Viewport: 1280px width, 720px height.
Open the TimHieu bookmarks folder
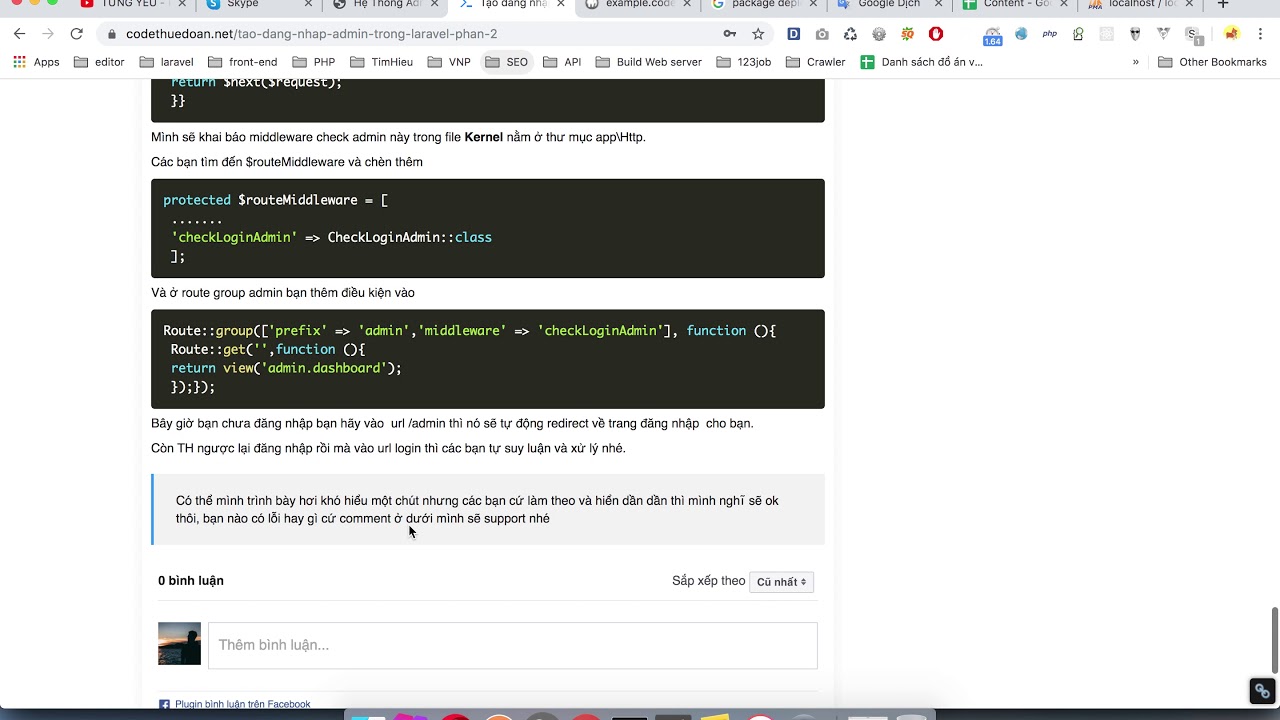tap(381, 62)
